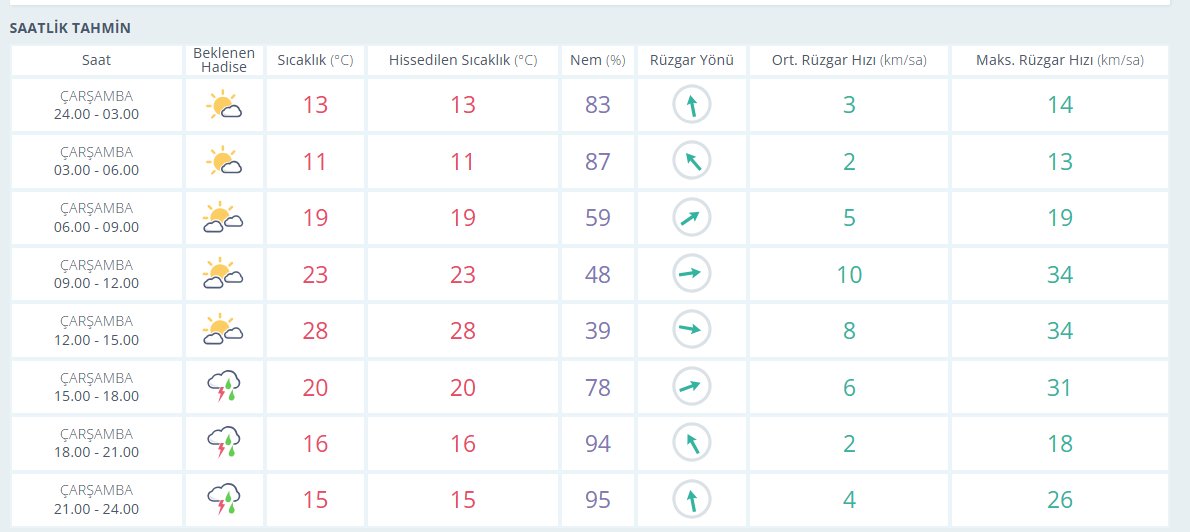Click the wind direction arrow for 06.00 - 09.00
Image resolution: width=1190 pixels, height=532 pixels.
pos(692,218)
